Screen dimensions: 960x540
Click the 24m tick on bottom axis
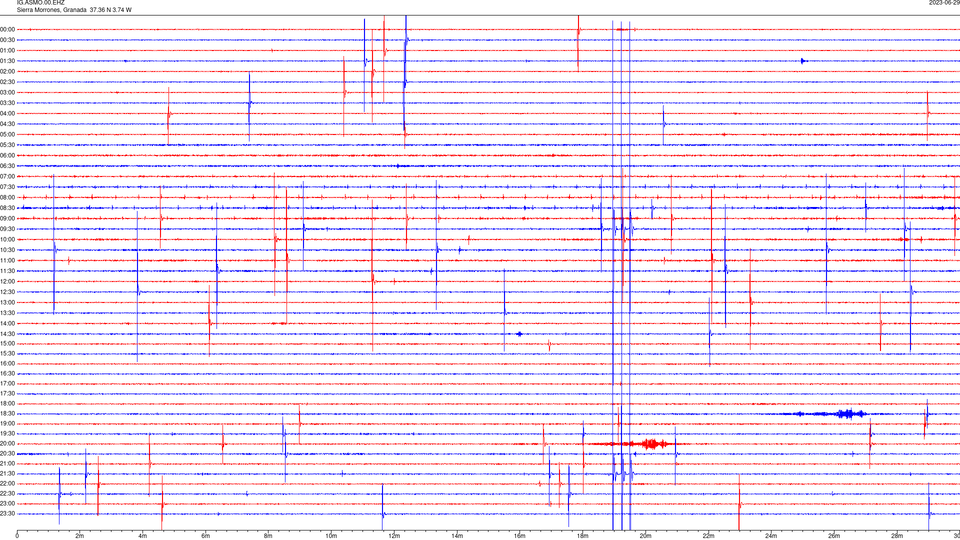[771, 536]
